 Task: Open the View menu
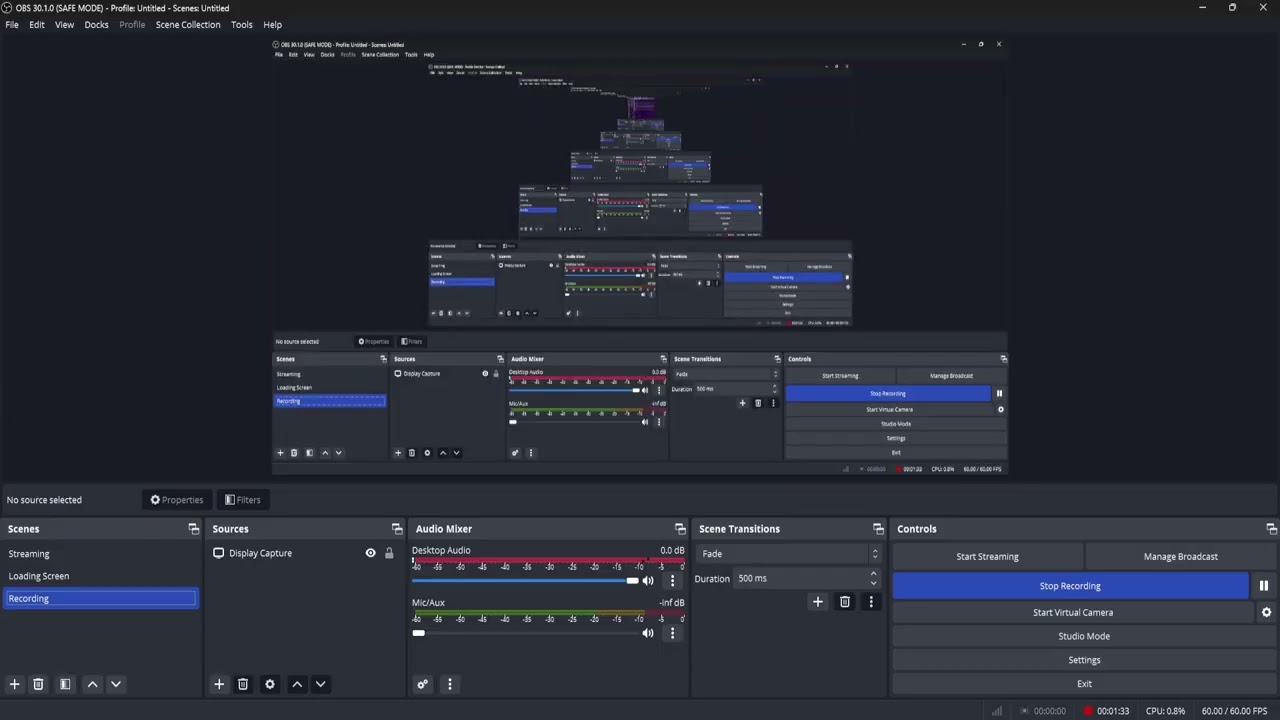point(64,24)
